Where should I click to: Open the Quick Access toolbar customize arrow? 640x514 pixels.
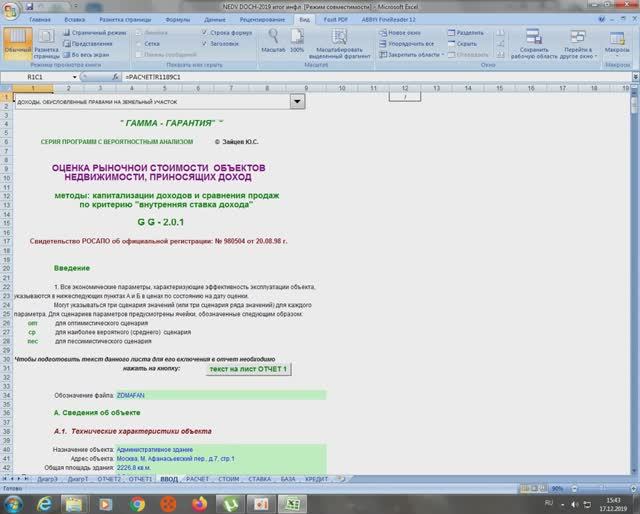[76, 7]
